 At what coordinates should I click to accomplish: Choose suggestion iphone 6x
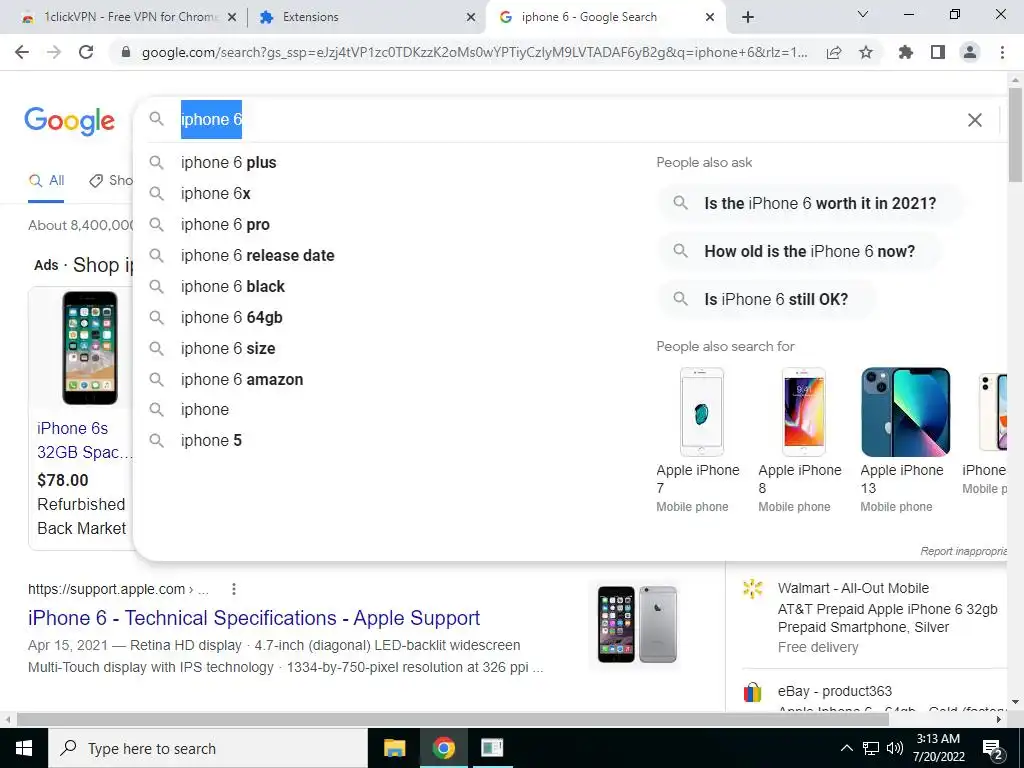point(216,193)
